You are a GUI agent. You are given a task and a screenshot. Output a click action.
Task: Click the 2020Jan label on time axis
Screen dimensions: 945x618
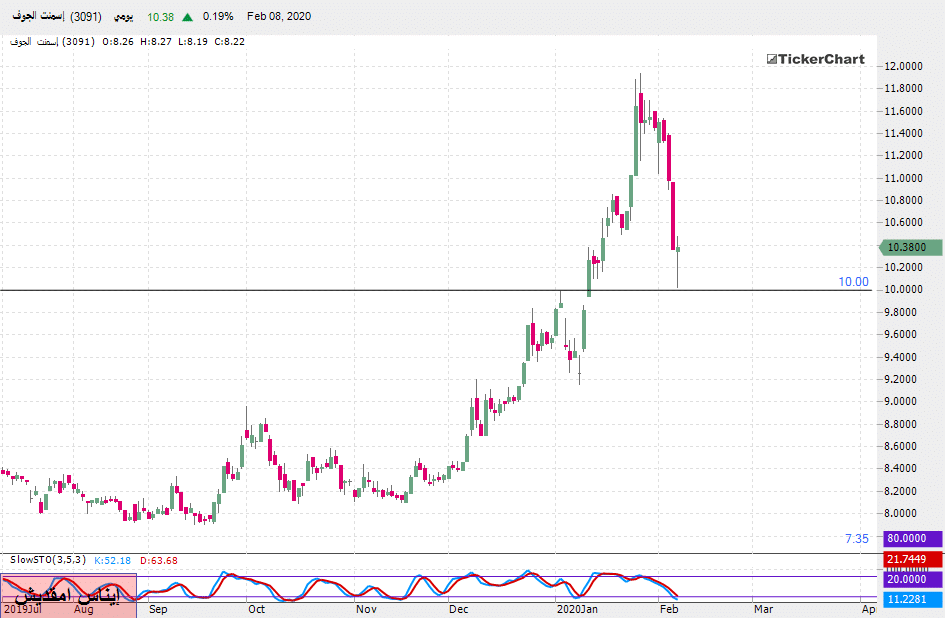[577, 607]
